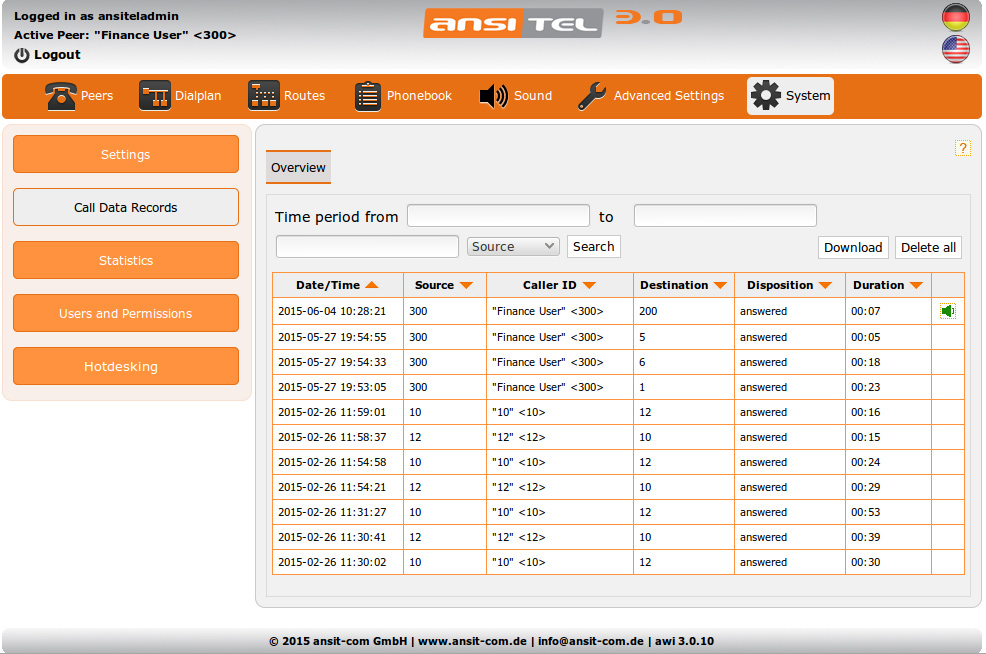The width and height of the screenshot is (986, 654).
Task: Sort by Duration column arrow
Action: [916, 285]
